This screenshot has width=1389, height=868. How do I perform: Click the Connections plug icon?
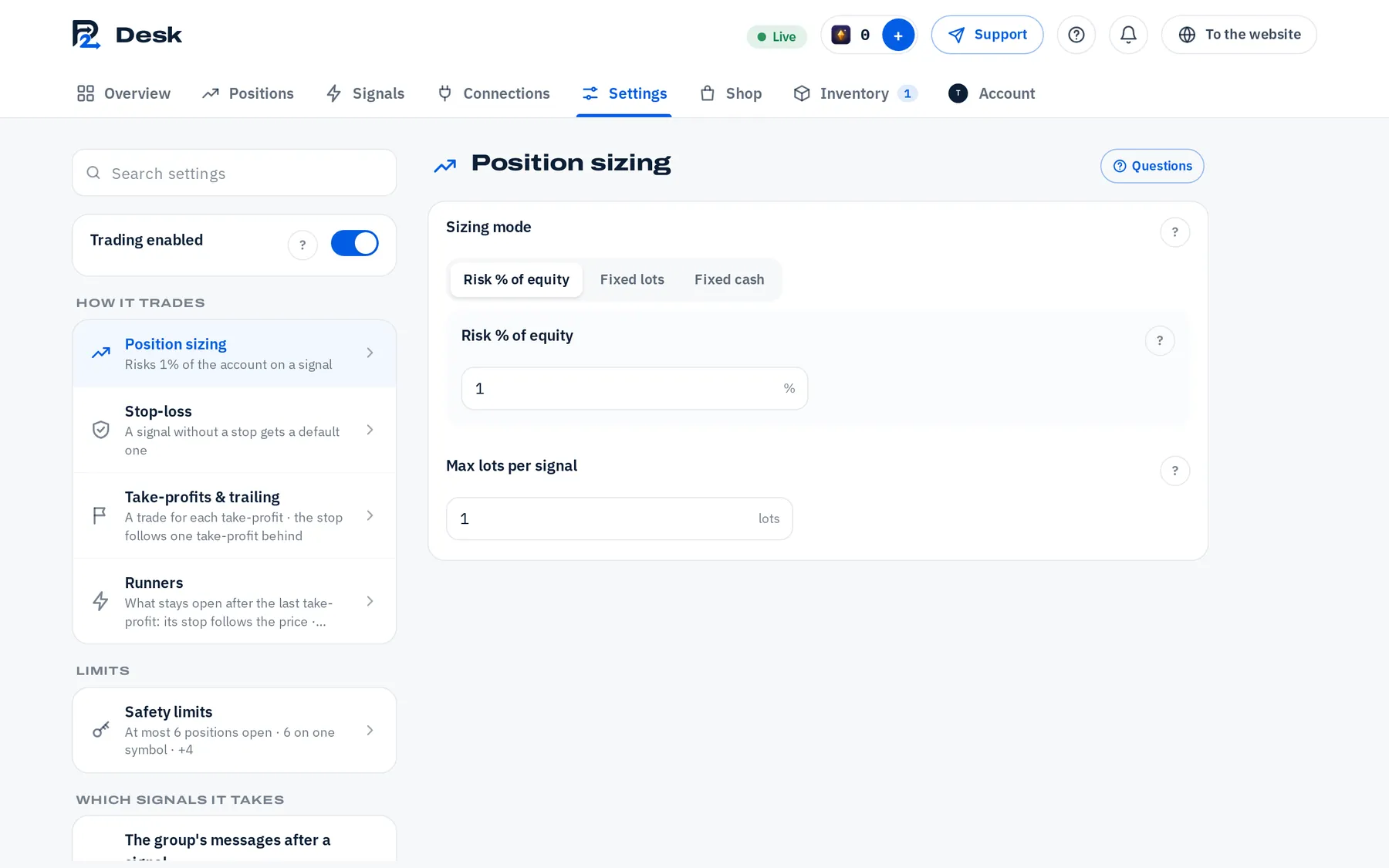[444, 93]
